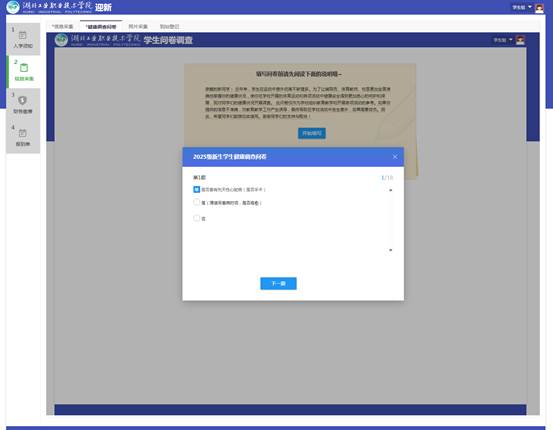Click the college logo in top header
The height and width of the screenshot is (430, 553).
[x=13, y=7]
